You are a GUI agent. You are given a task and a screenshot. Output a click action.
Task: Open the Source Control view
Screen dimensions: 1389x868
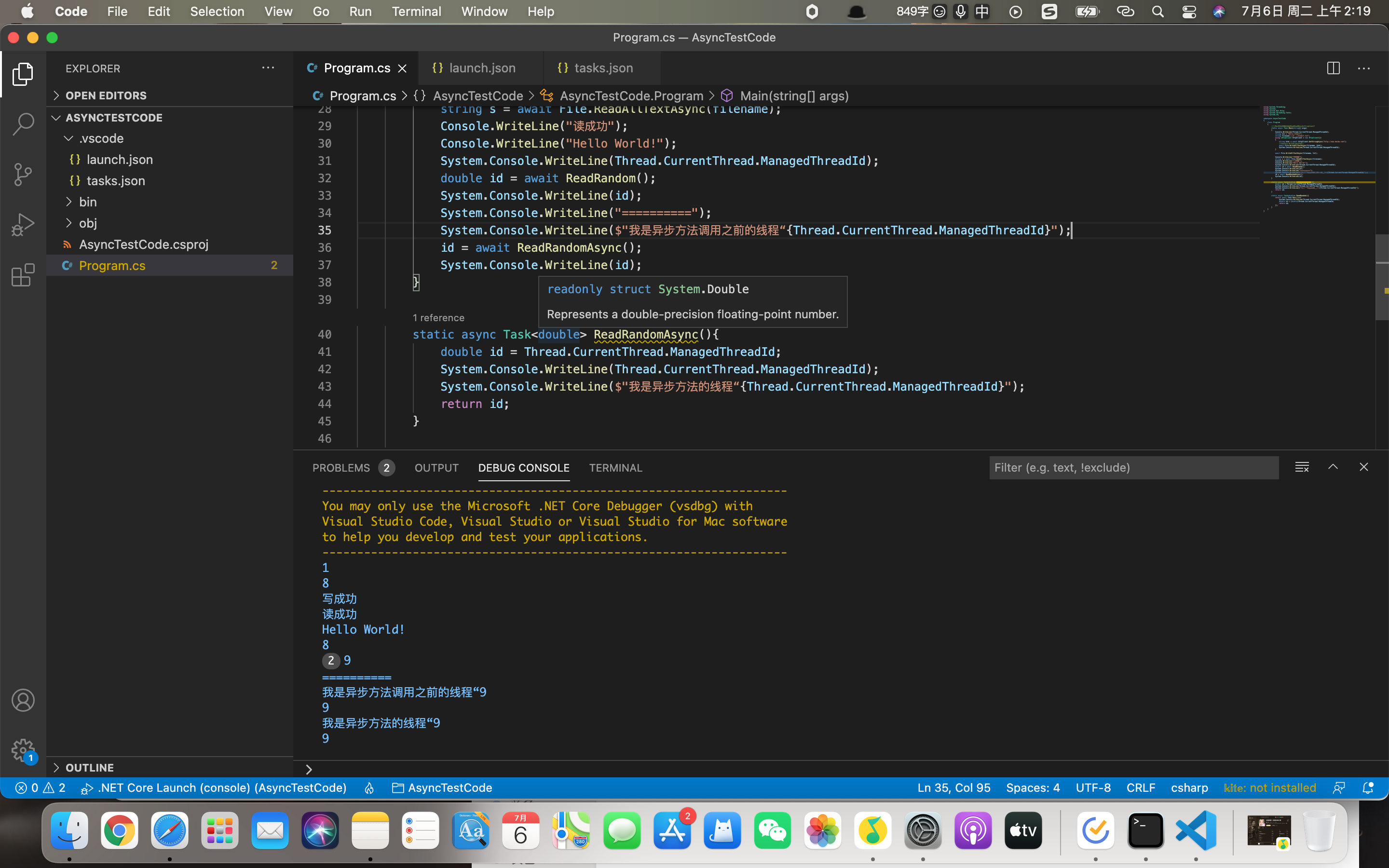tap(23, 174)
